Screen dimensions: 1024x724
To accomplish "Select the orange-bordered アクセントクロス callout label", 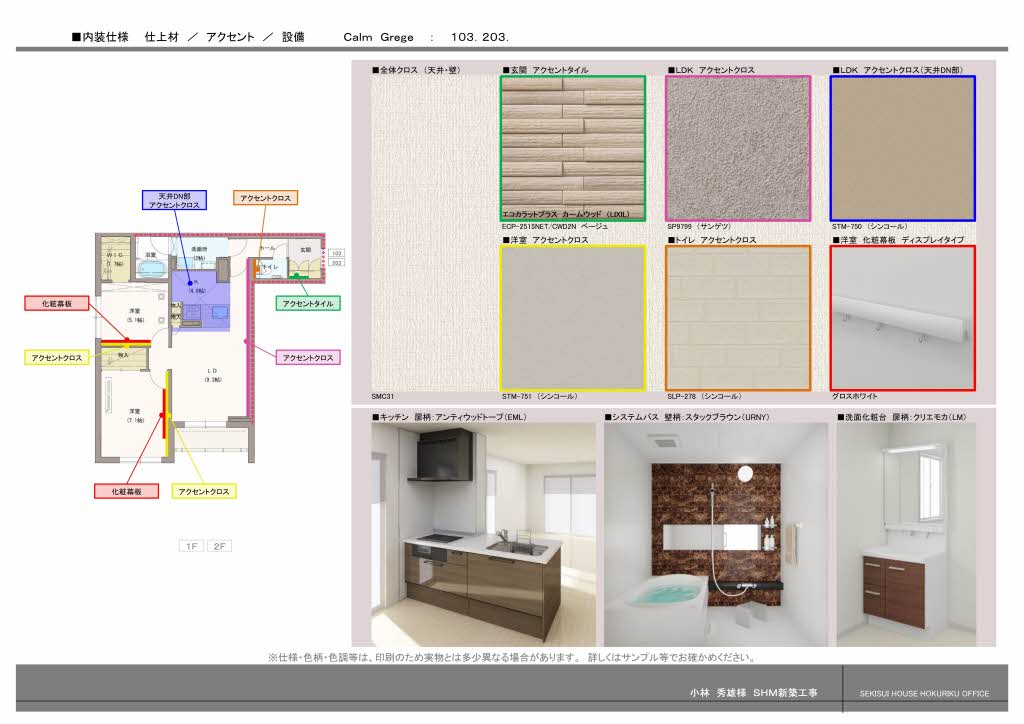I will pyautogui.click(x=266, y=198).
